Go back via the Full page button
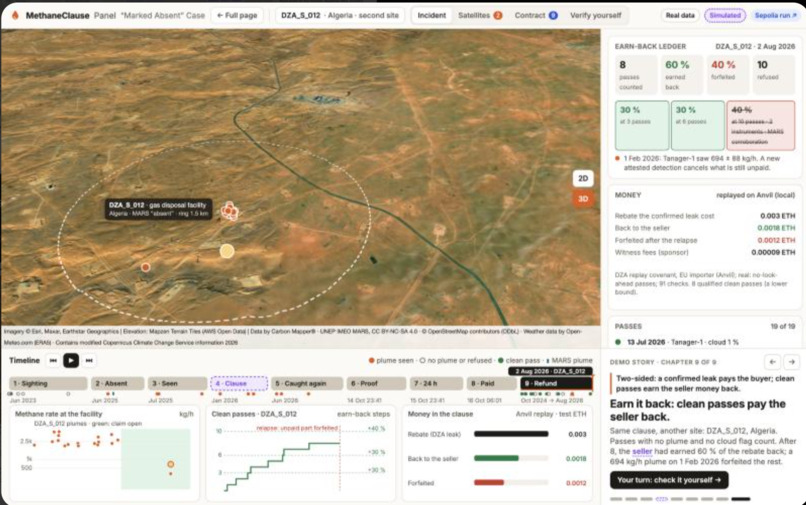 pyautogui.click(x=237, y=15)
